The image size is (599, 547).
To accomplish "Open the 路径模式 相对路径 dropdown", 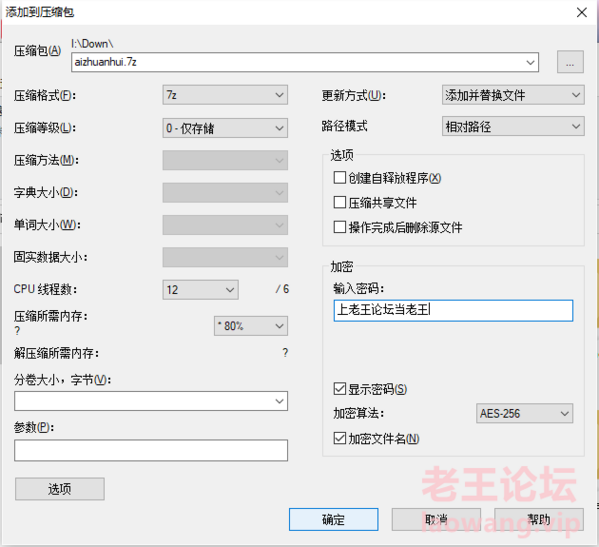I will click(x=513, y=126).
